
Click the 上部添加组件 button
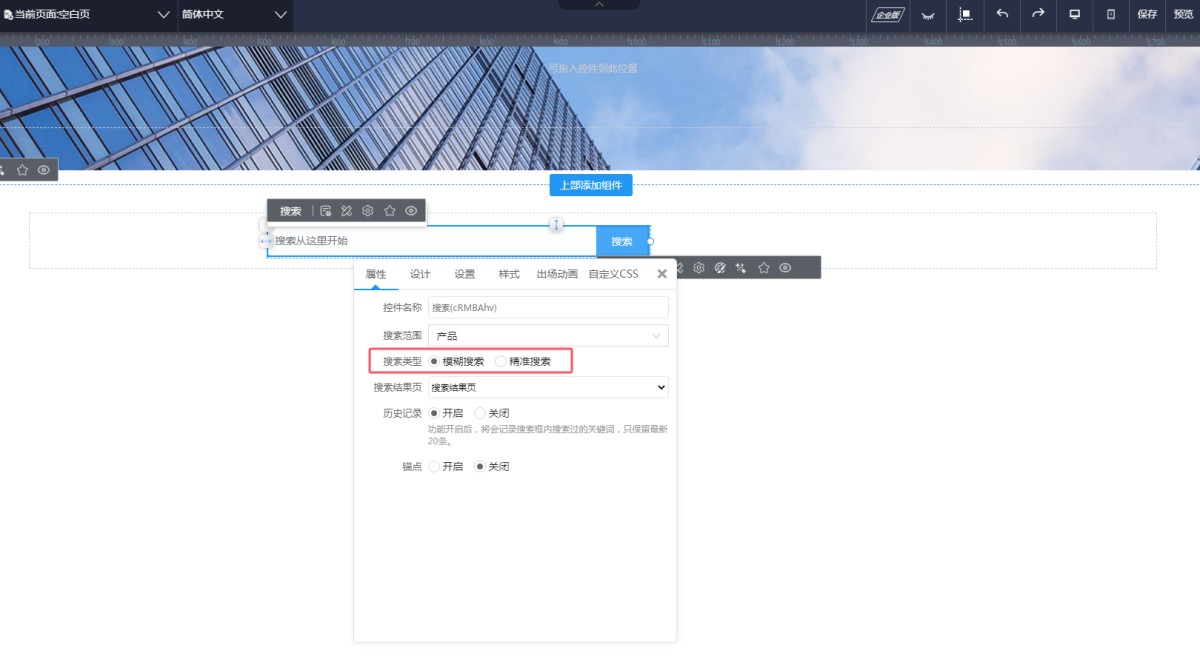(x=590, y=185)
